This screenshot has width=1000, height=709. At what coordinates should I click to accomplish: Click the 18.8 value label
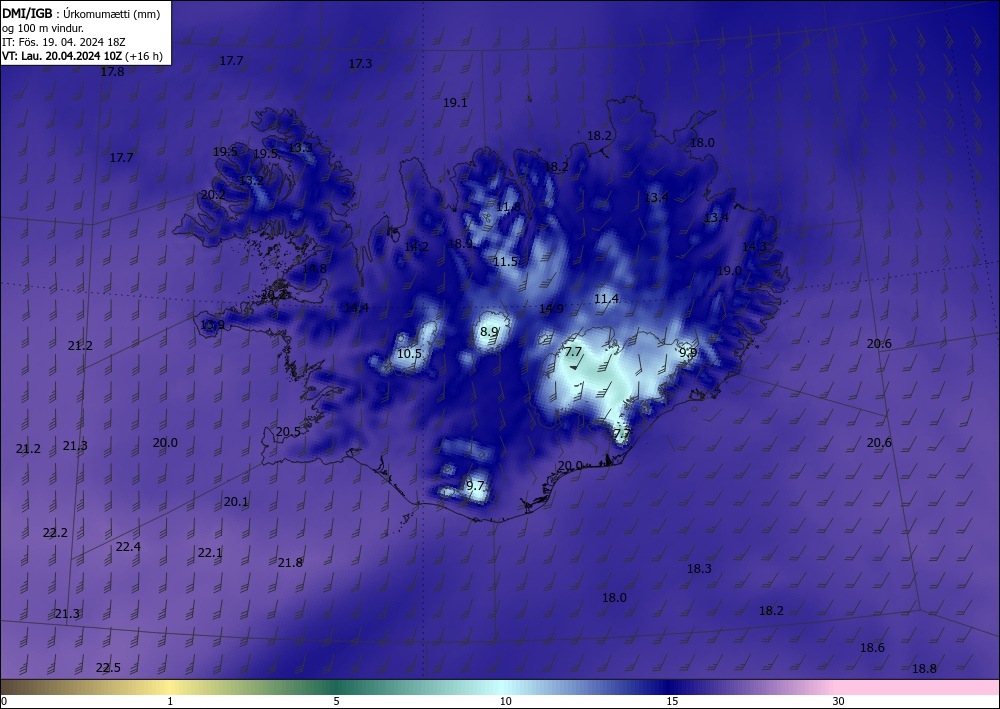tap(924, 669)
